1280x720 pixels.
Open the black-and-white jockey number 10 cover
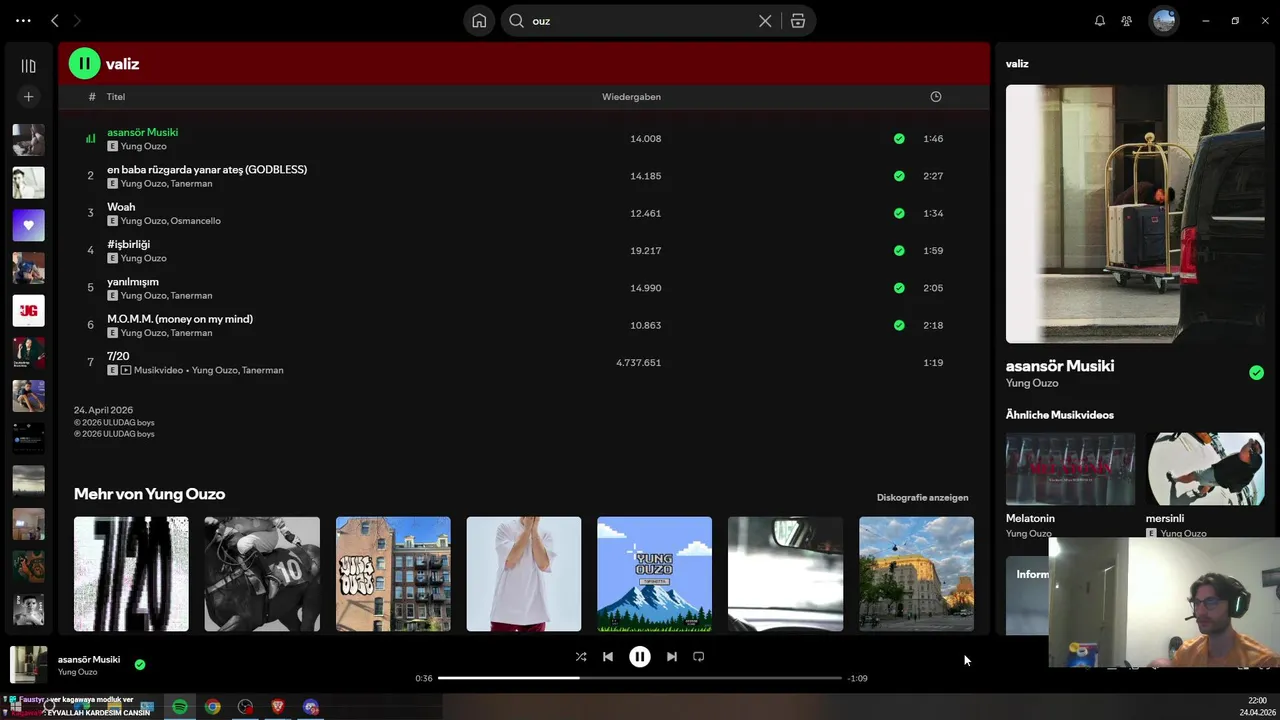[262, 574]
